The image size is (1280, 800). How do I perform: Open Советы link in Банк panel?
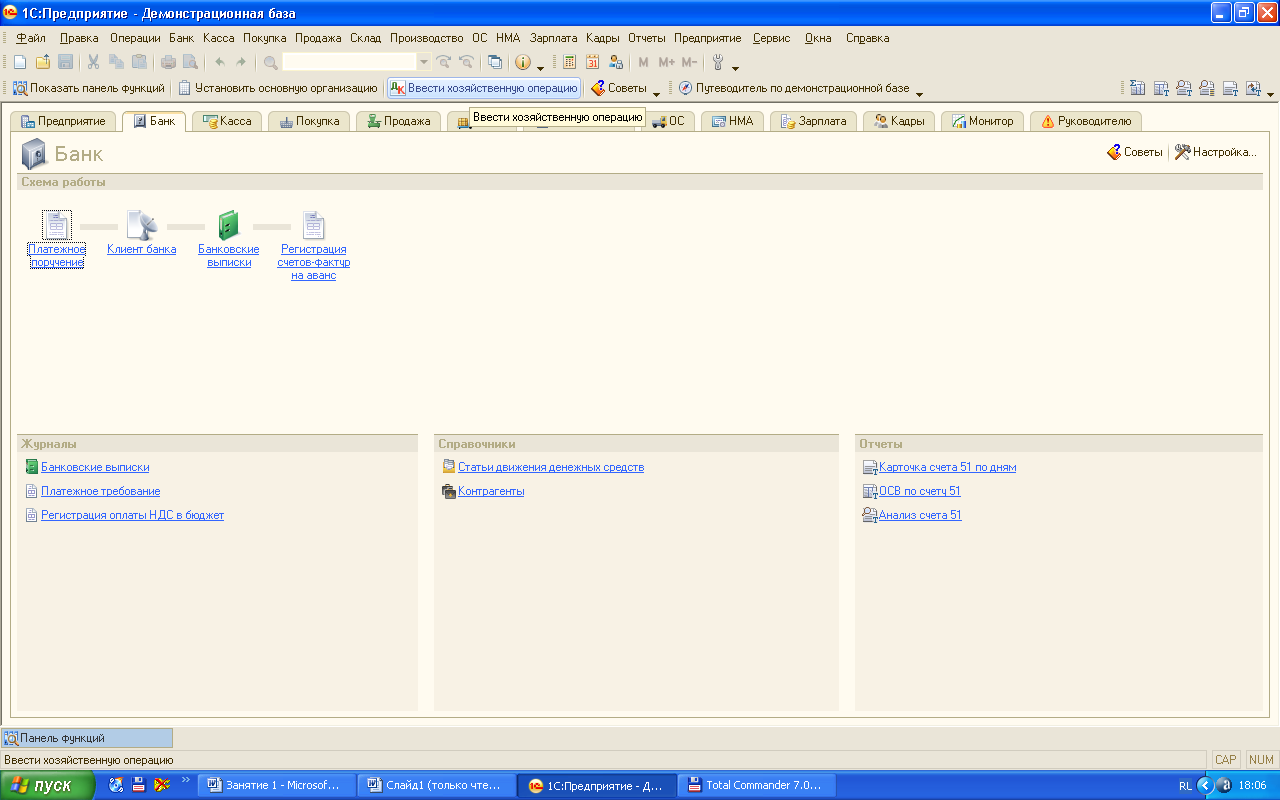1134,152
